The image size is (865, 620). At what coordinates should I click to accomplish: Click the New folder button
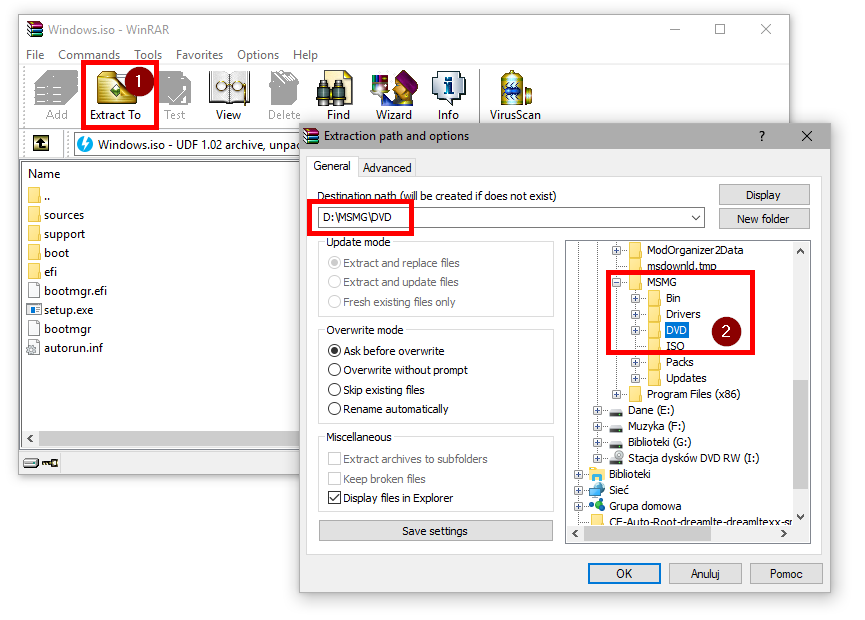763,218
